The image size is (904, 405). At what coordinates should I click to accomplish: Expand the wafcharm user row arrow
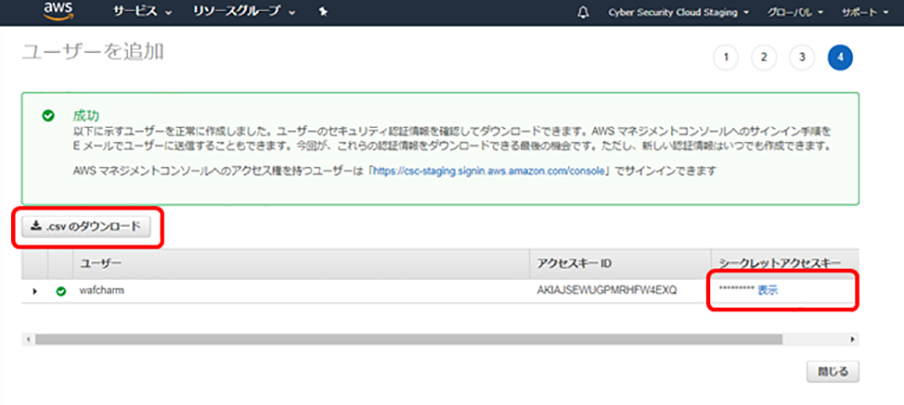coord(35,291)
